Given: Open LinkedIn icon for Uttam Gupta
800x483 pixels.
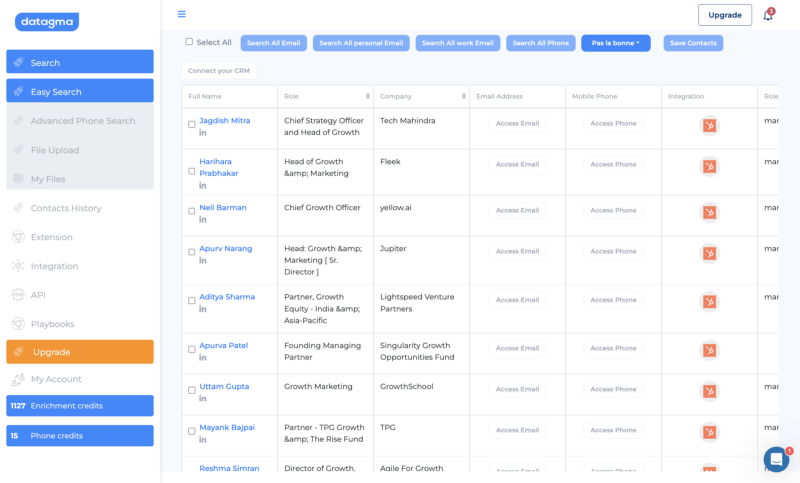Looking at the screenshot, I should click(203, 398).
